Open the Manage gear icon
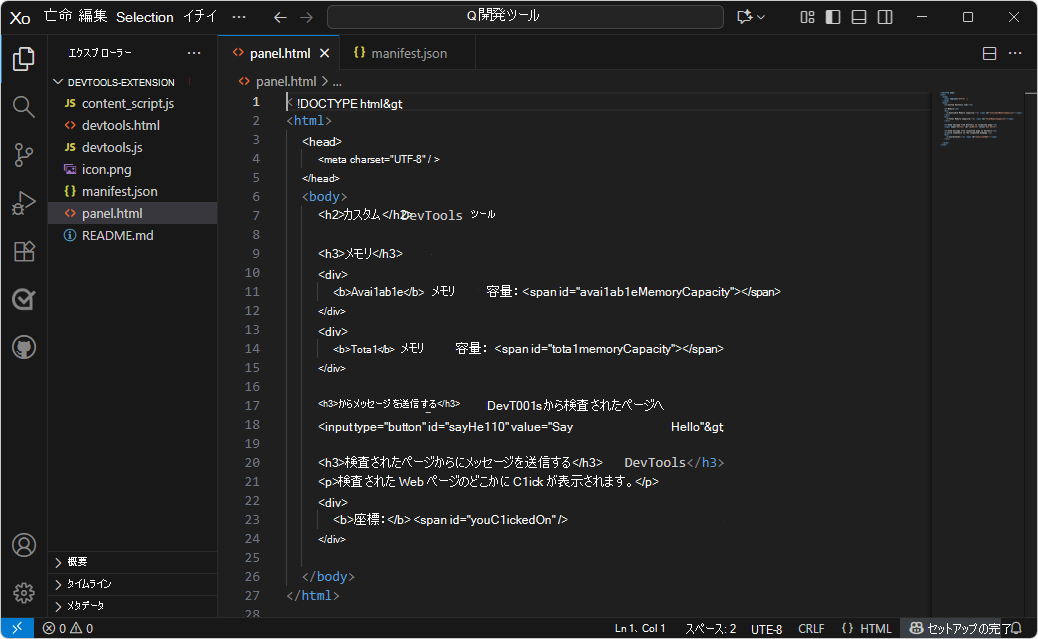The width and height of the screenshot is (1038, 639). tap(24, 593)
